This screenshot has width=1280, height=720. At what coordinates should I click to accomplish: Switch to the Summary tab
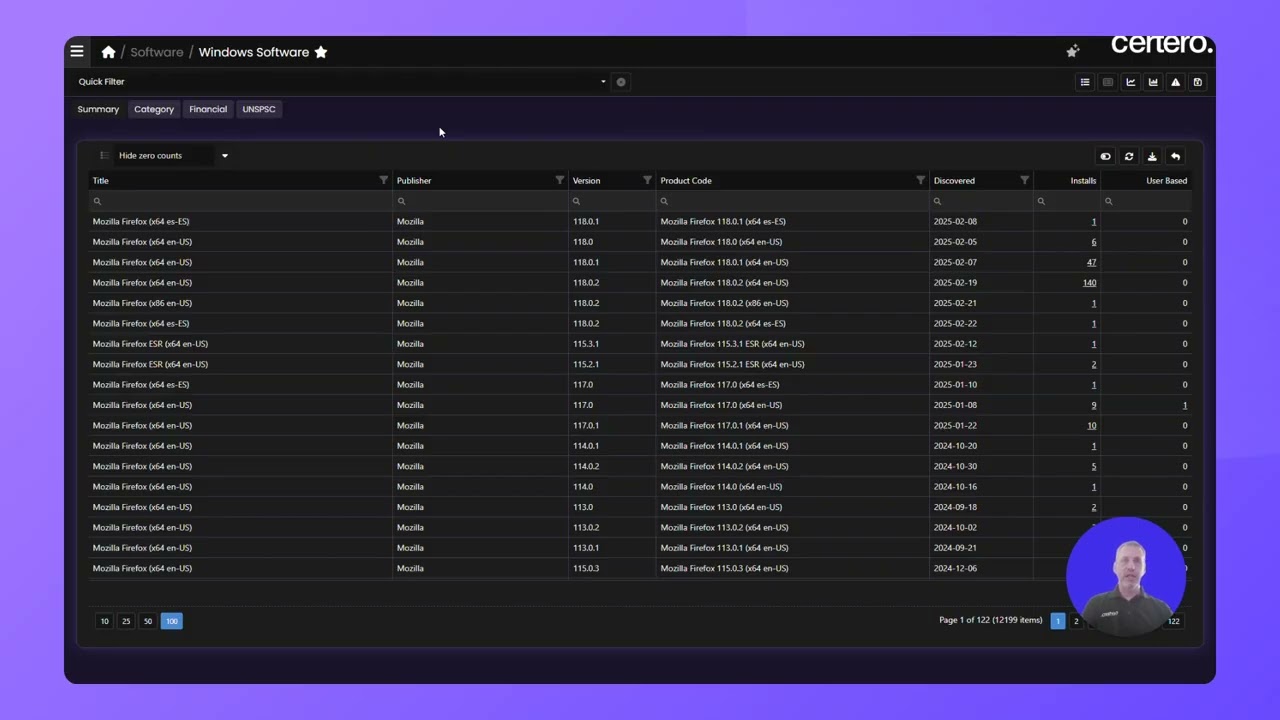coord(98,109)
